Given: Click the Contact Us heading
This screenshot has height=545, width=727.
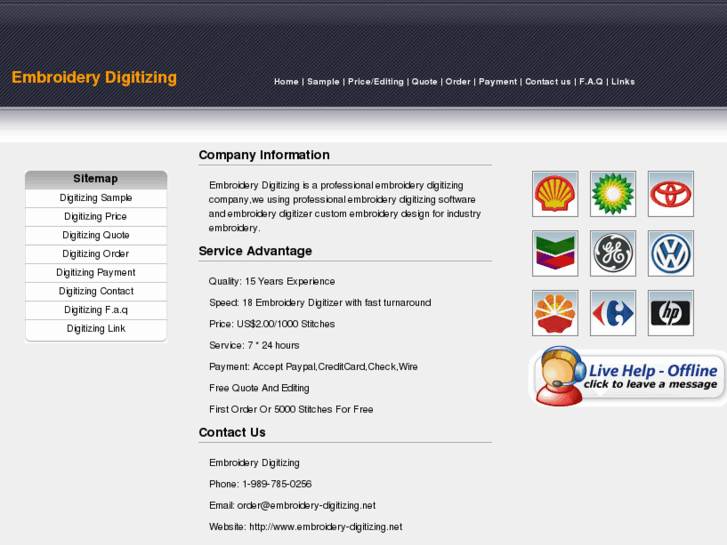Looking at the screenshot, I should (x=232, y=432).
